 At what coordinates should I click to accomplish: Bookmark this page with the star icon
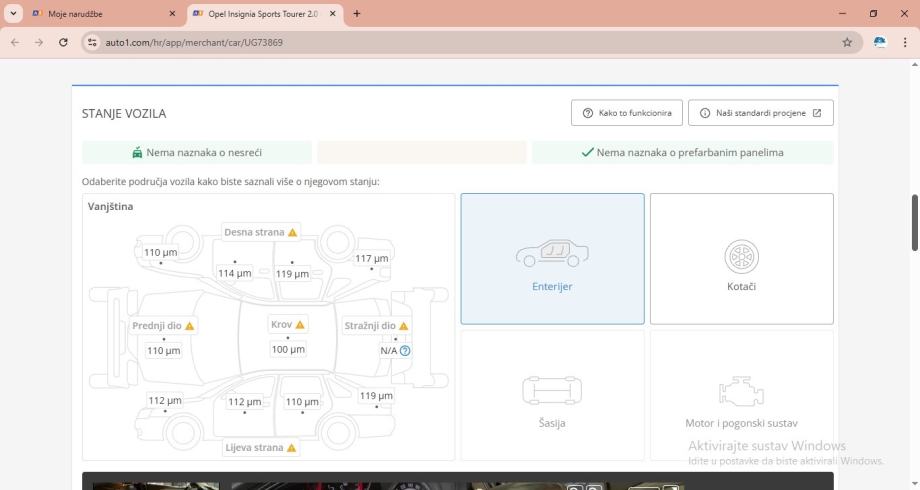(847, 42)
